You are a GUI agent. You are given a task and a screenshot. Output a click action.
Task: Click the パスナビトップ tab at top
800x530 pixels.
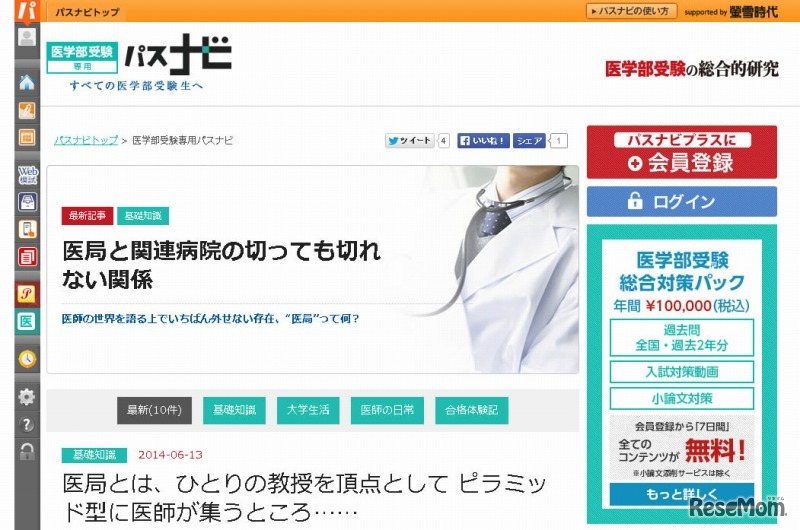pos(87,12)
